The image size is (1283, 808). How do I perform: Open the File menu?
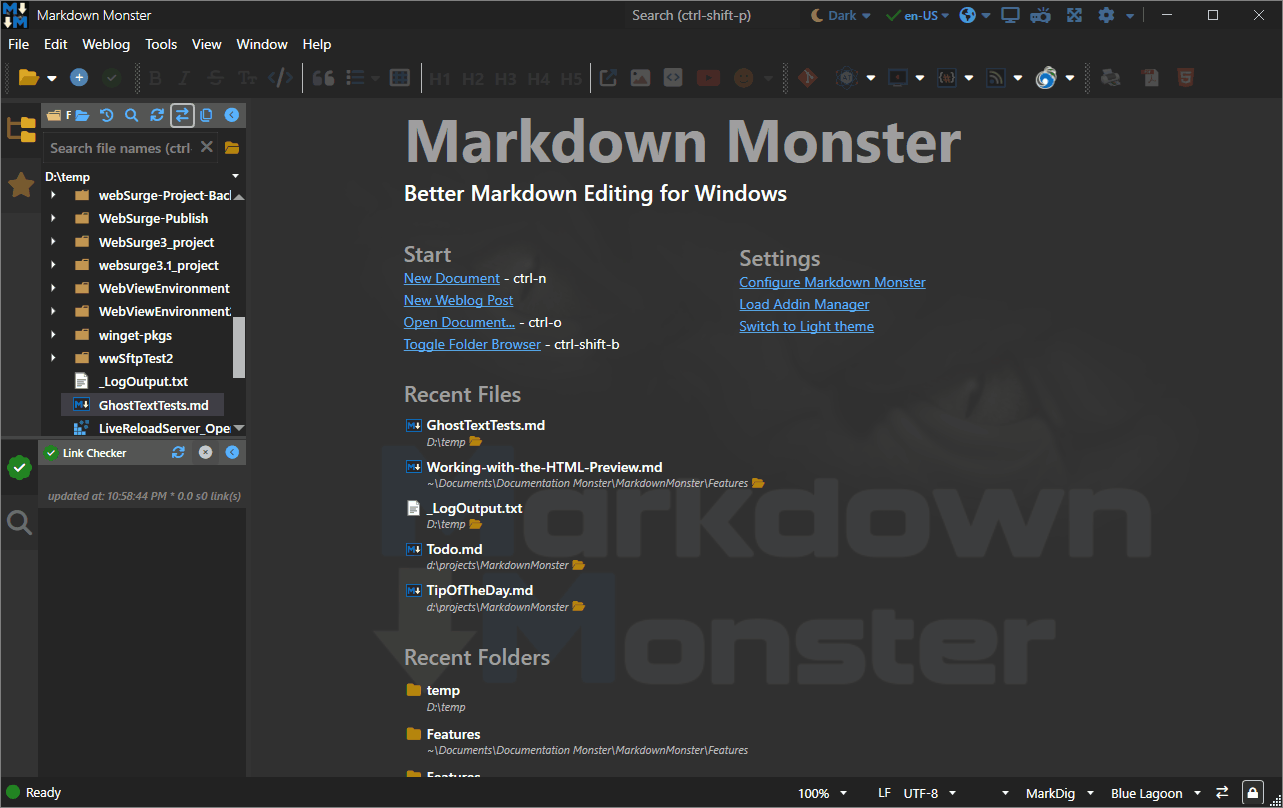click(18, 44)
